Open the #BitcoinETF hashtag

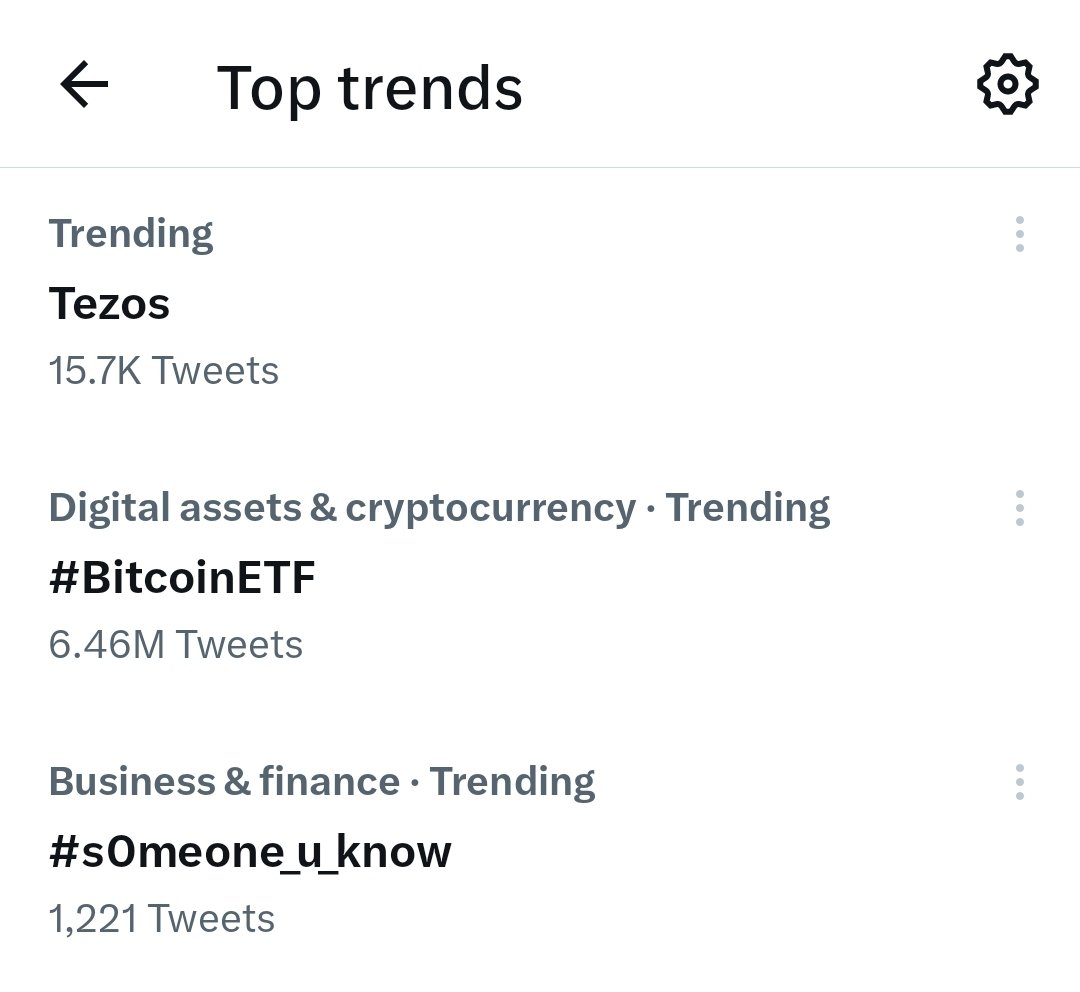(x=182, y=578)
